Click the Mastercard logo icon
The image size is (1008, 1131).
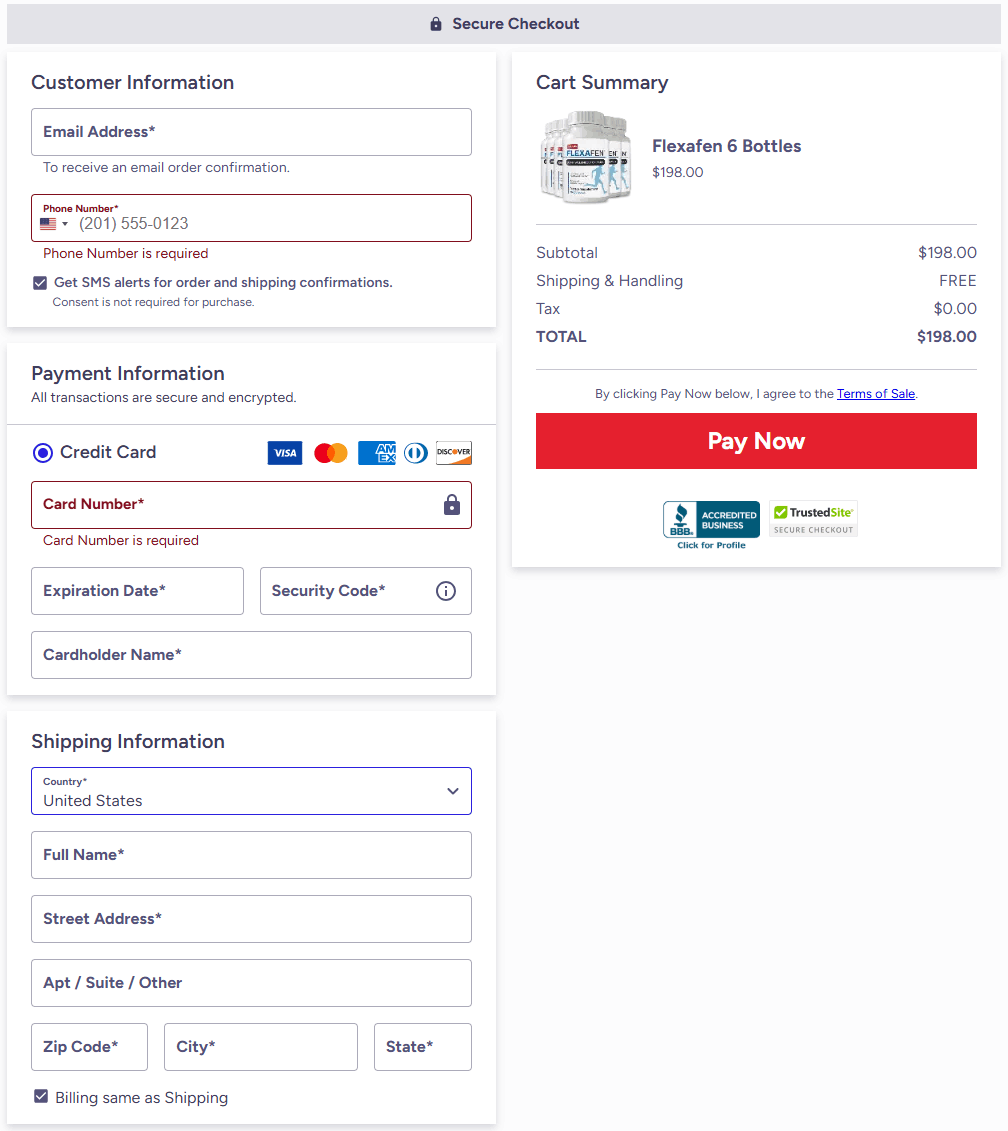click(331, 453)
